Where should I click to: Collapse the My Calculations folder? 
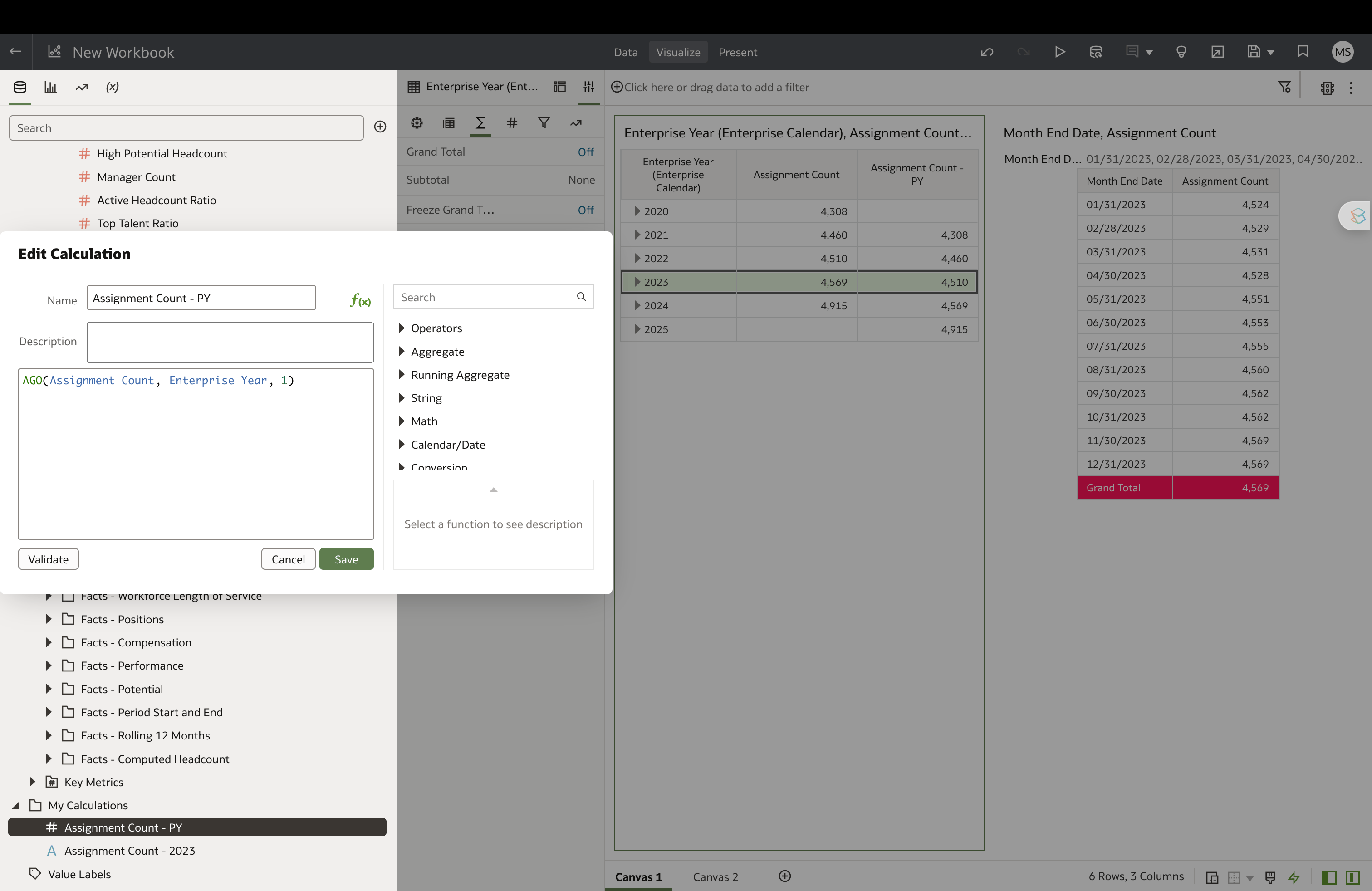16,805
